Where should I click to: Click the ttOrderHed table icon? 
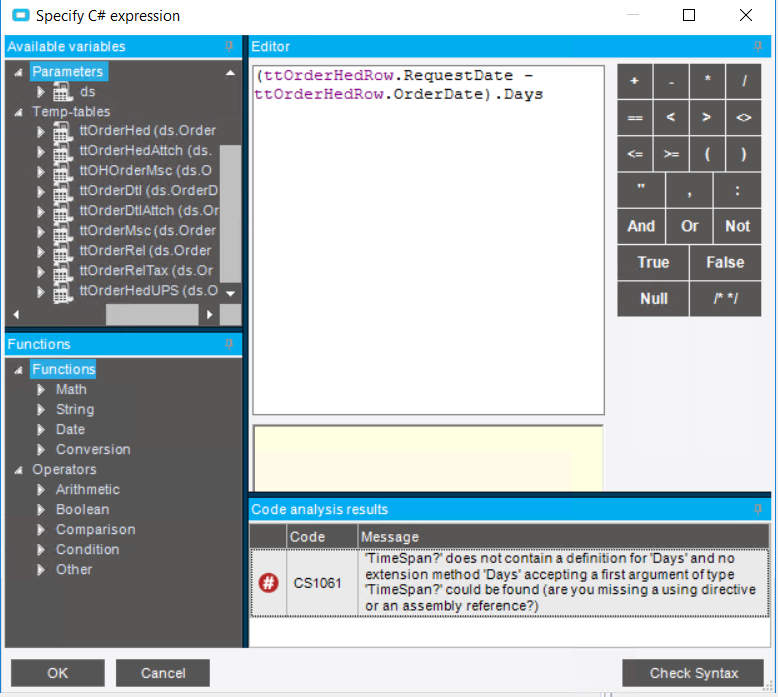63,131
